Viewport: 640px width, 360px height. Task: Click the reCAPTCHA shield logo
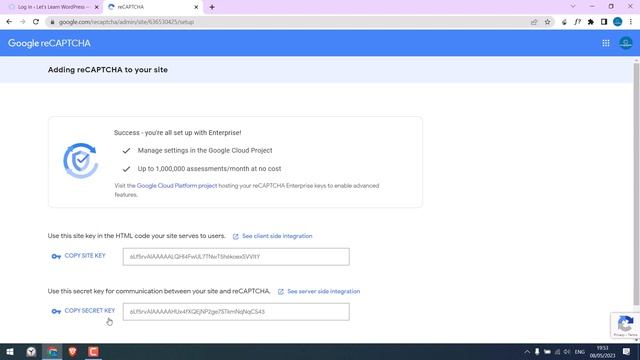point(81,161)
